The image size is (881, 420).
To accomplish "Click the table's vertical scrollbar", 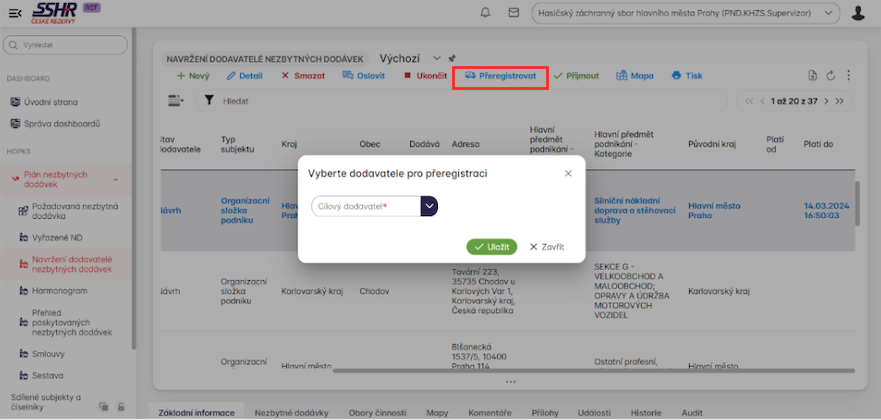I will pos(856,210).
